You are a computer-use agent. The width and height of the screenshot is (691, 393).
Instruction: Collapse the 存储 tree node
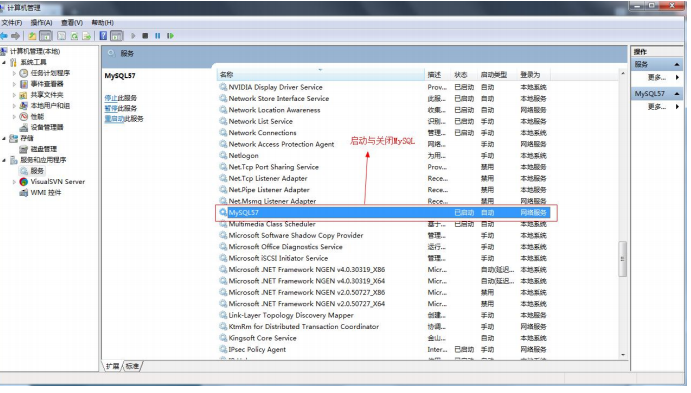[x=4, y=138]
